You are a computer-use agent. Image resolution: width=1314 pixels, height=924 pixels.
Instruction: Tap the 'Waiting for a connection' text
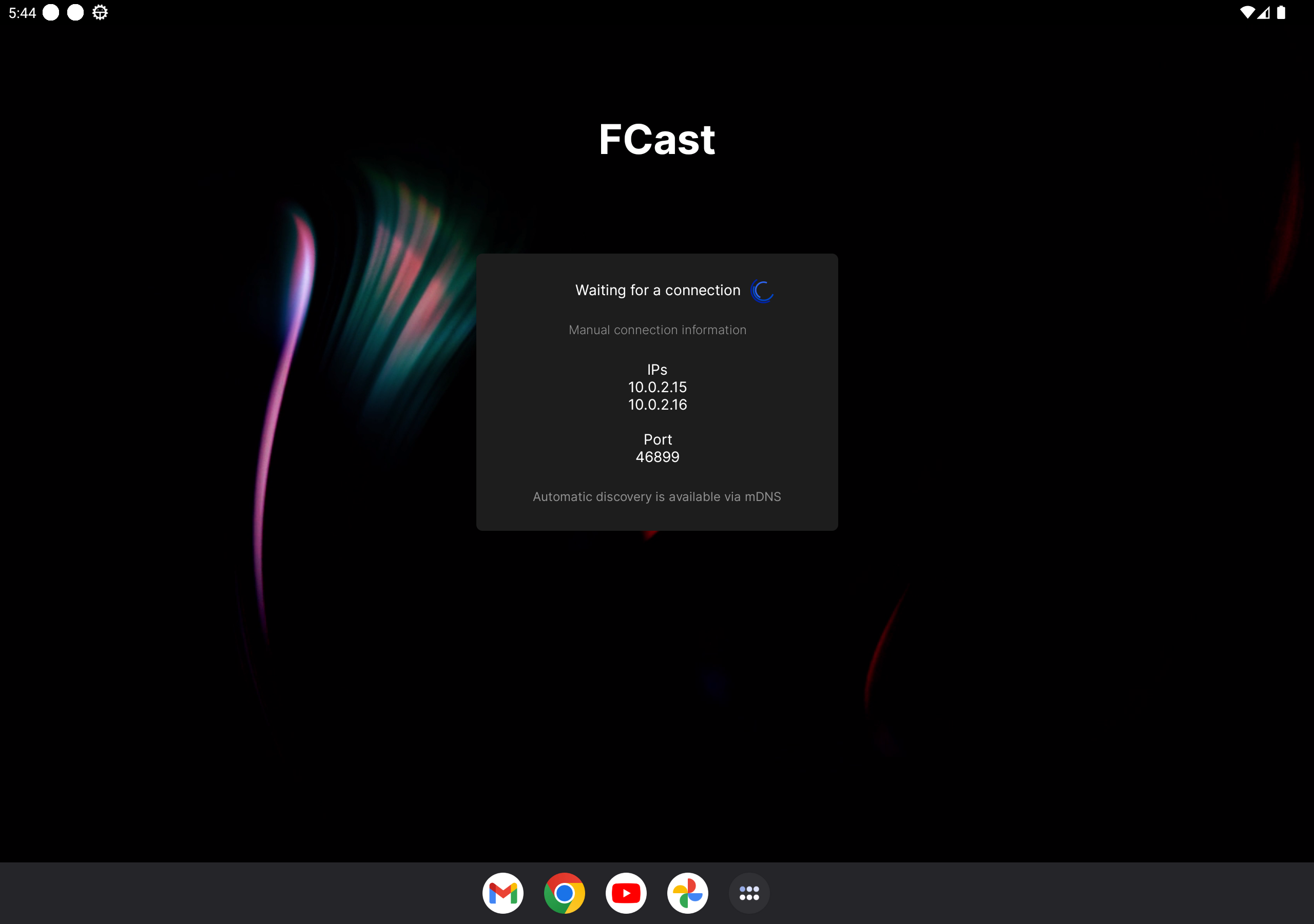[658, 290]
